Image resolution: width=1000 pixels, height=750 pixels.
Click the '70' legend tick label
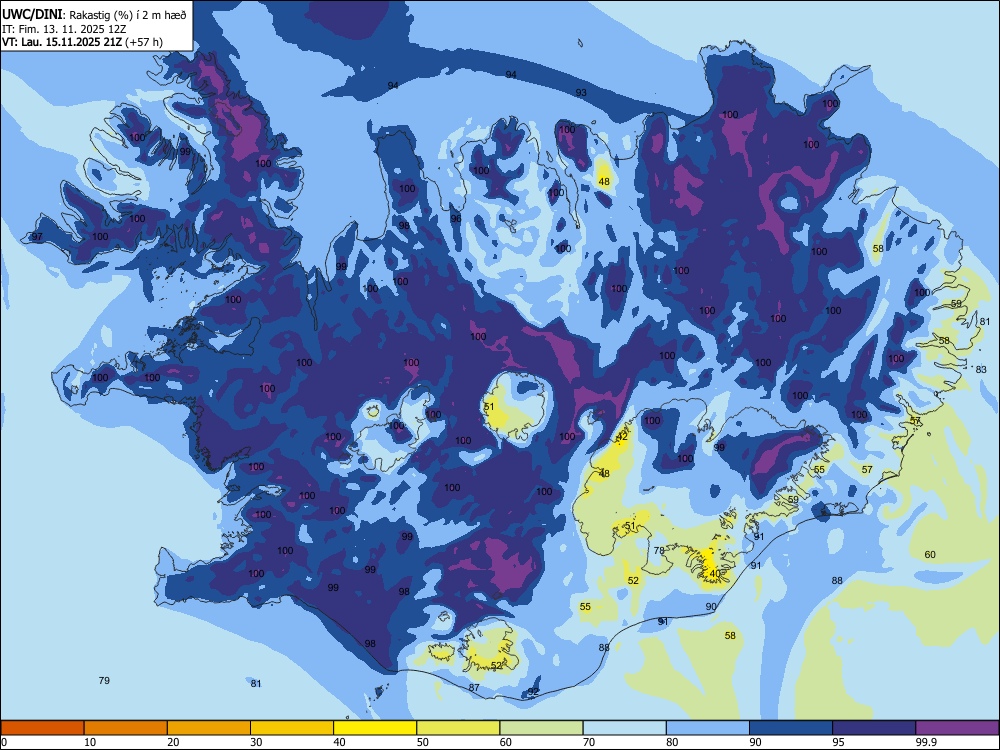pyautogui.click(x=589, y=742)
